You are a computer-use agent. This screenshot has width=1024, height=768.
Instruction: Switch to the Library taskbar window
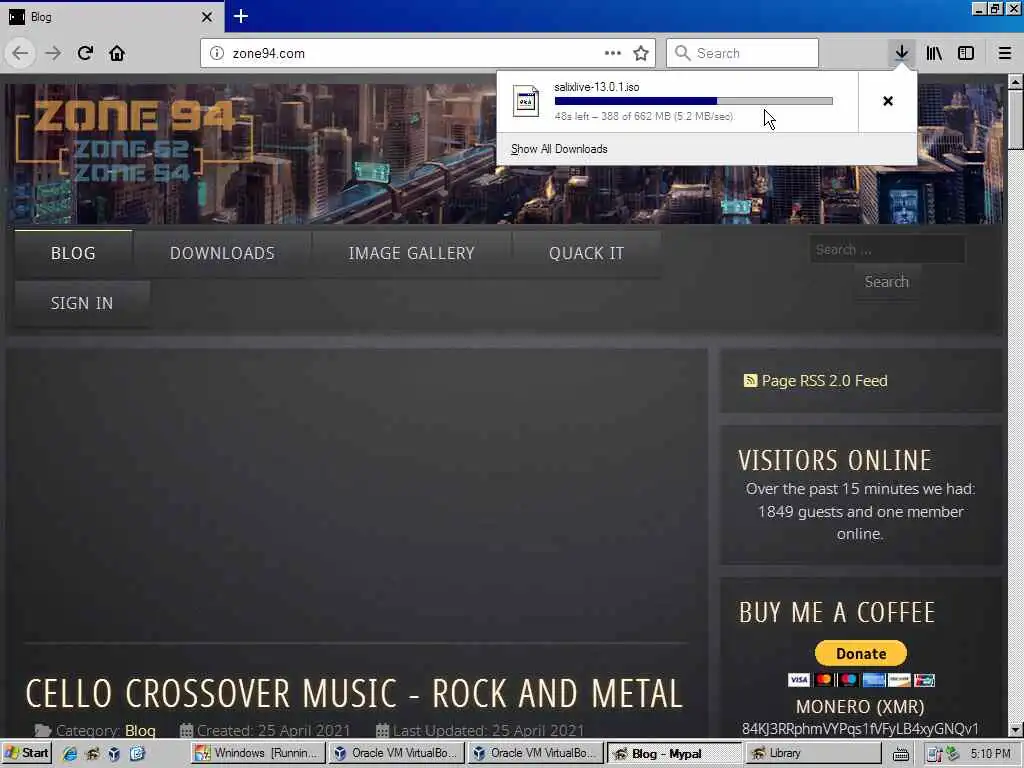pos(812,754)
